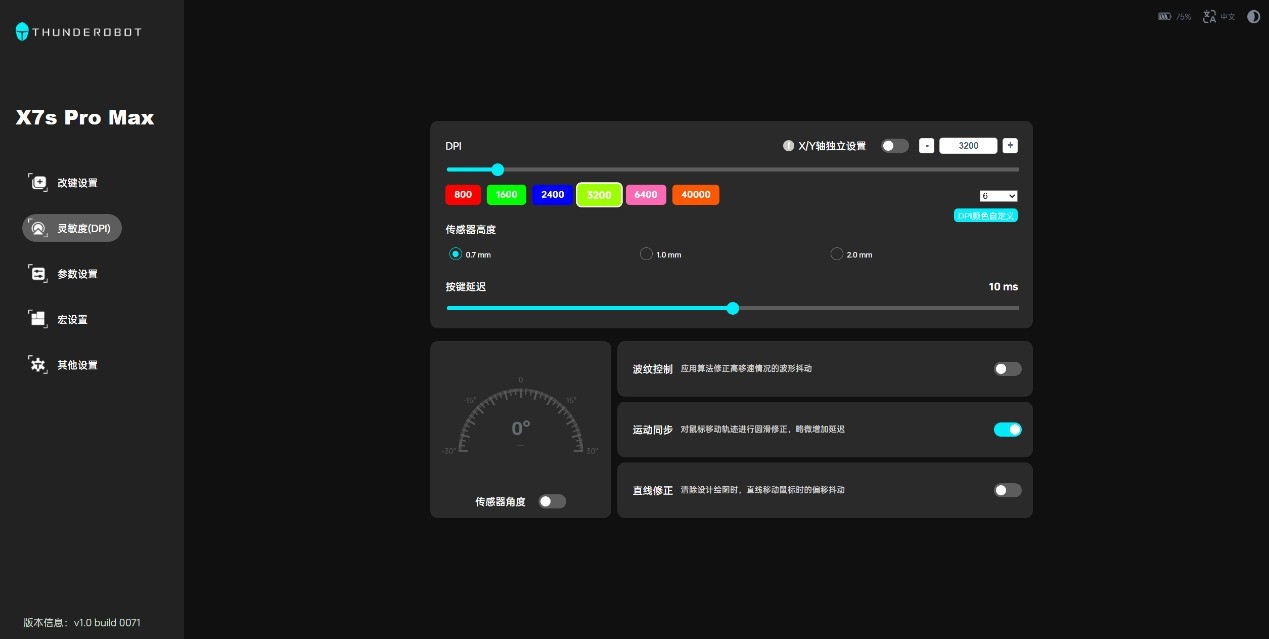Click the 波纹控制 description text

(746, 369)
